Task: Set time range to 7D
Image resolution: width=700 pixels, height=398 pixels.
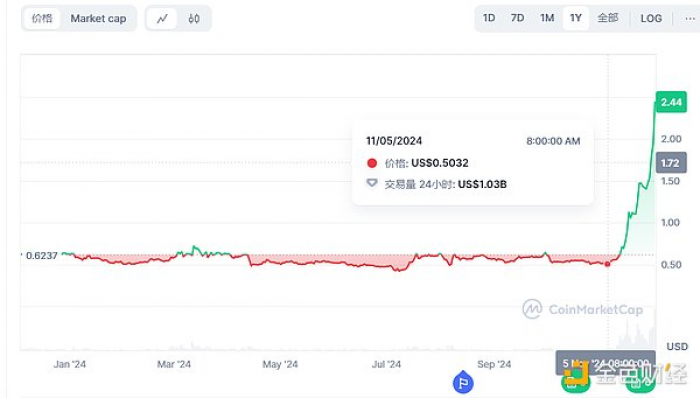Action: coord(517,18)
